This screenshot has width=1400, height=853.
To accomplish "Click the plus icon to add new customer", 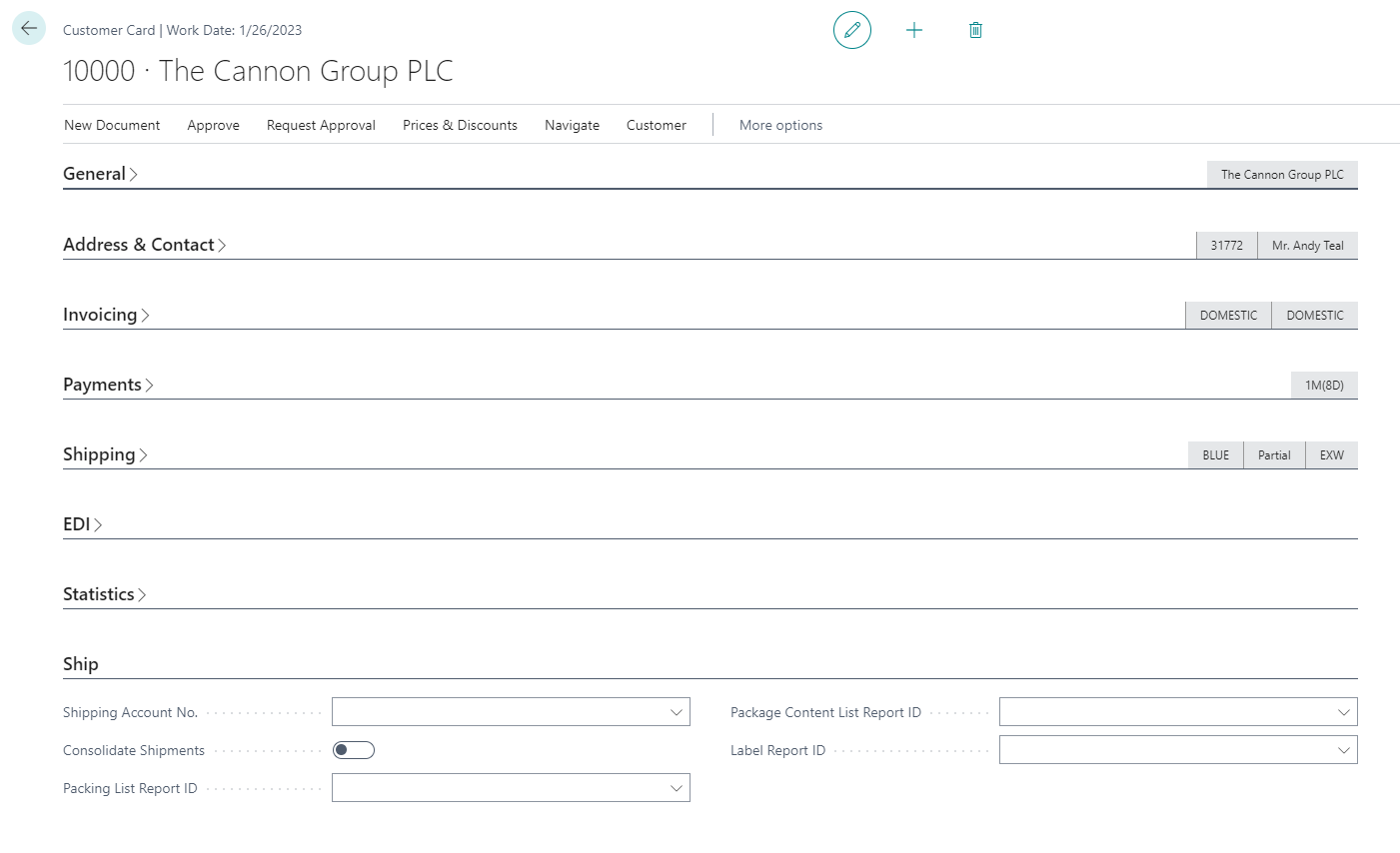I will point(913,30).
